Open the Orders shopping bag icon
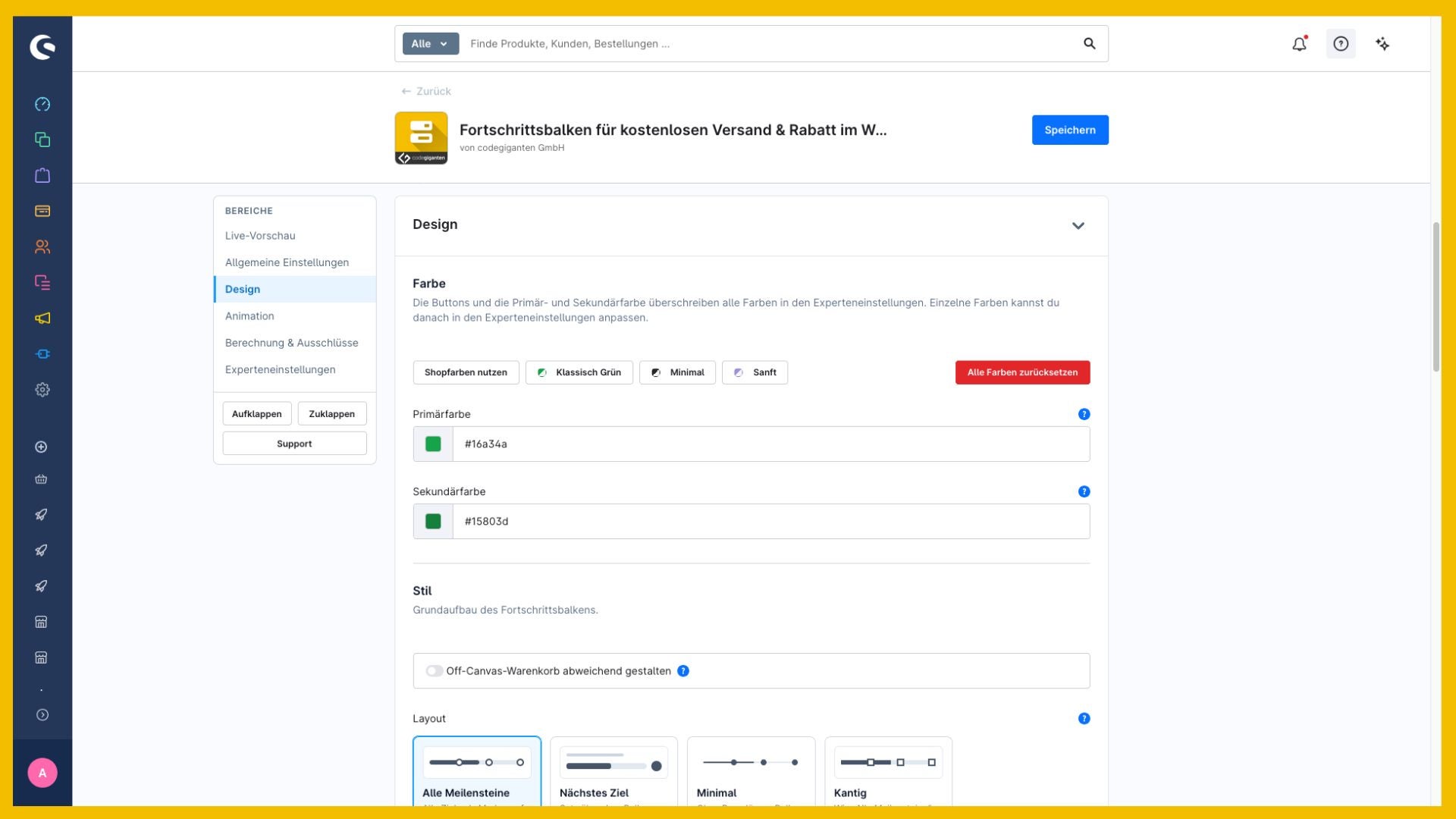The width and height of the screenshot is (1456, 819). tap(42, 175)
